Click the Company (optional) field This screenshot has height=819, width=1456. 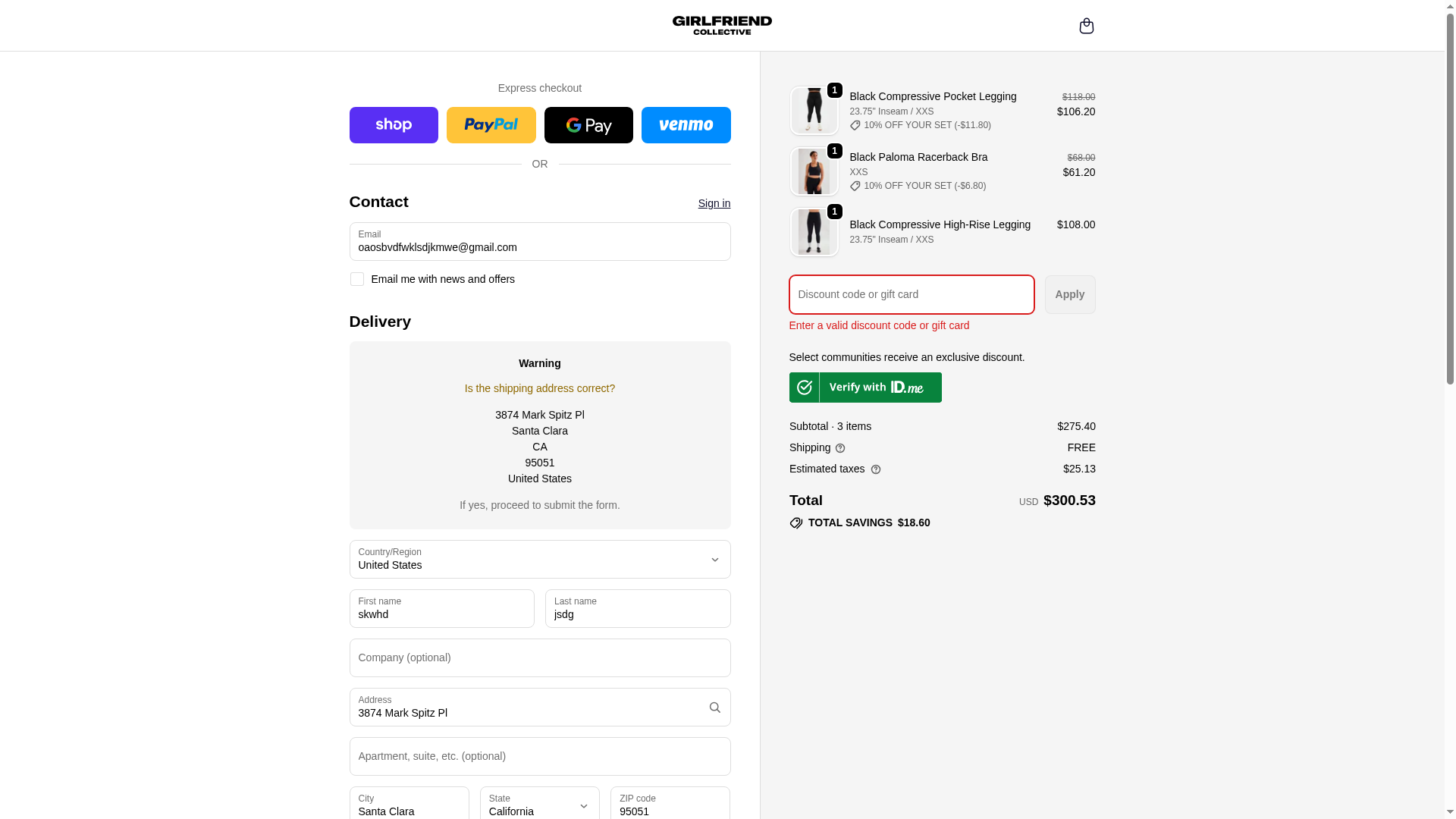tap(540, 657)
